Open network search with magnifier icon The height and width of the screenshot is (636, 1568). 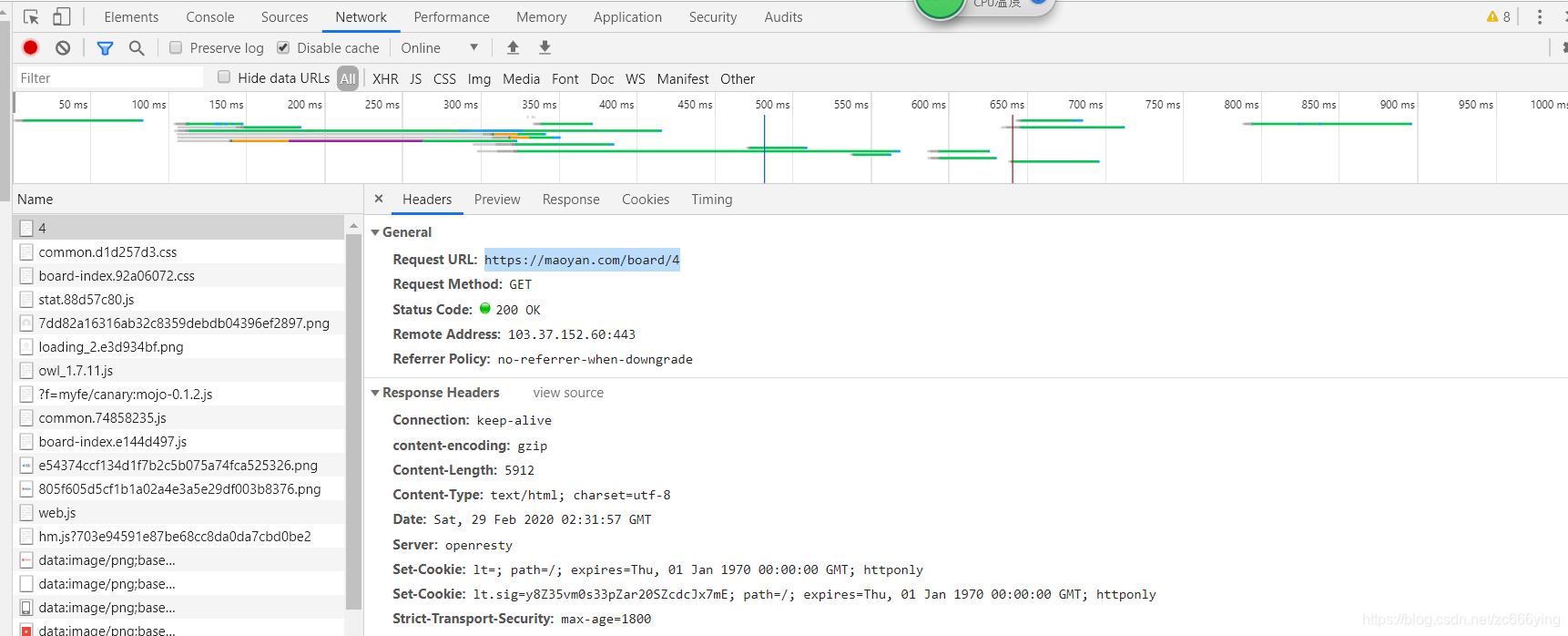pos(137,47)
